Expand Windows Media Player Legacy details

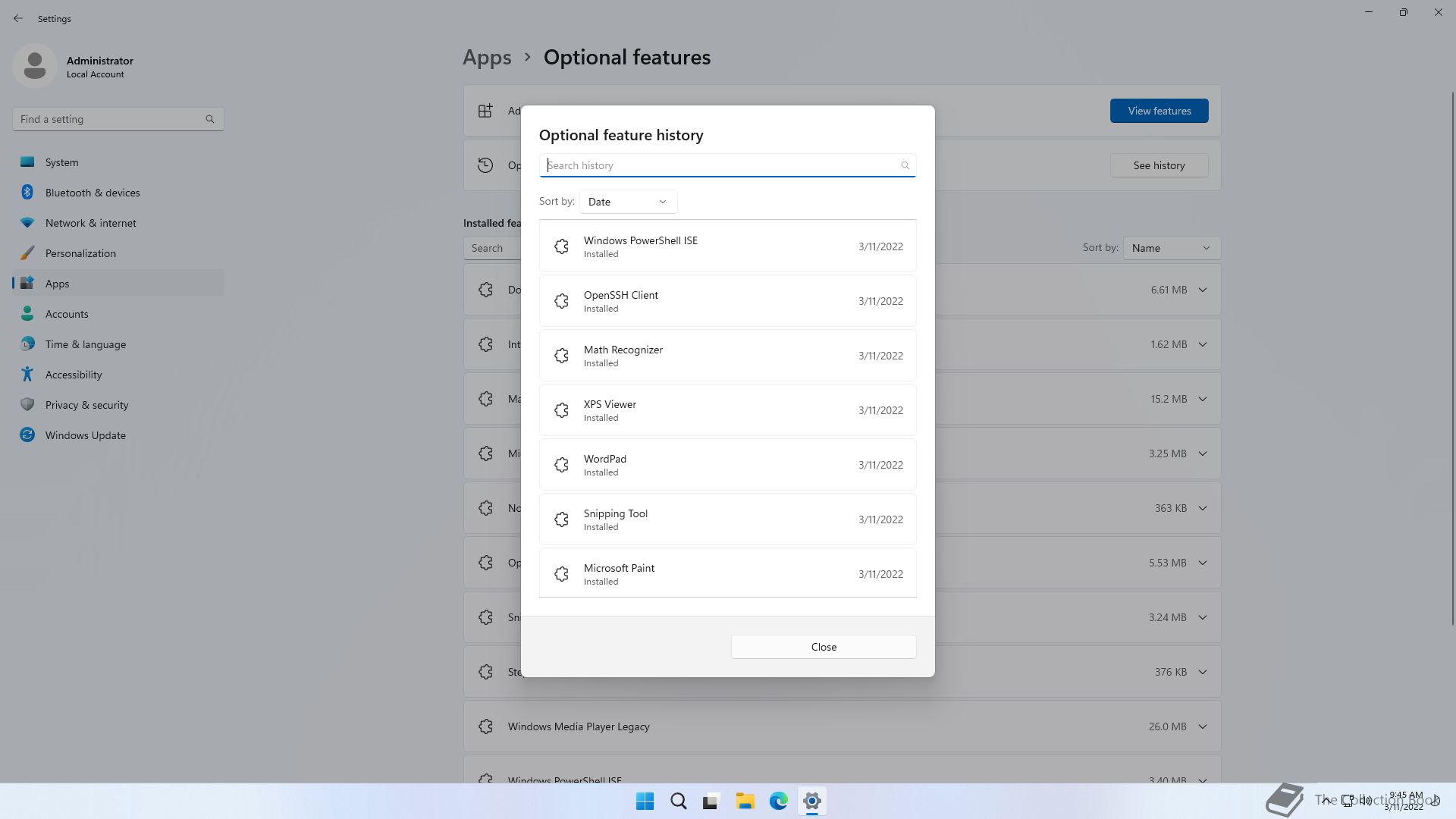pyautogui.click(x=1203, y=726)
